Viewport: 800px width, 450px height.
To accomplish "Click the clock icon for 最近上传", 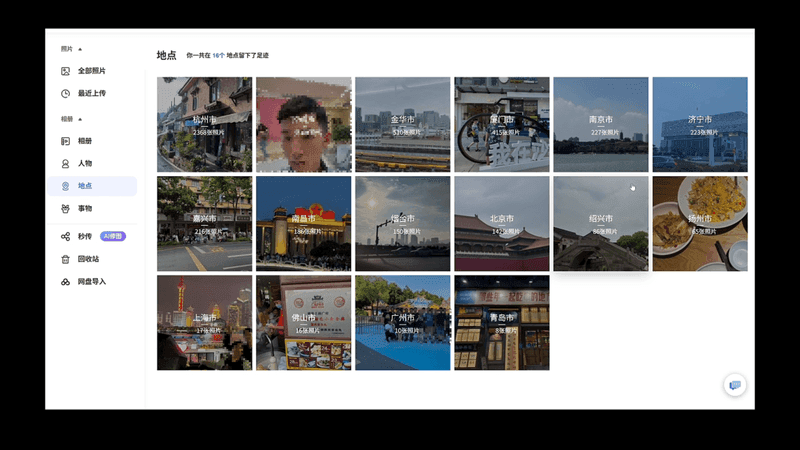I will point(66,93).
